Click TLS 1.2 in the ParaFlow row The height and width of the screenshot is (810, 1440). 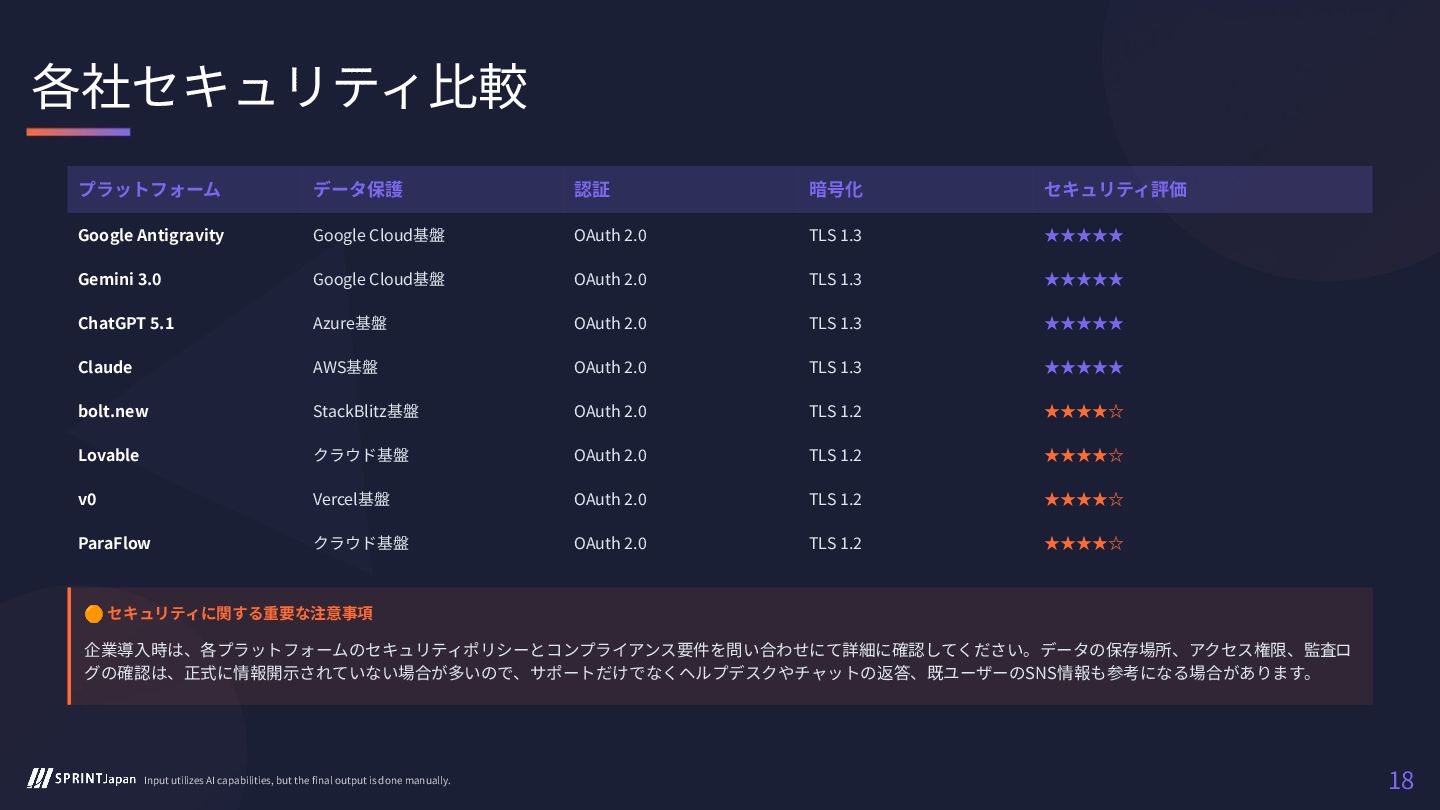pyautogui.click(x=835, y=543)
